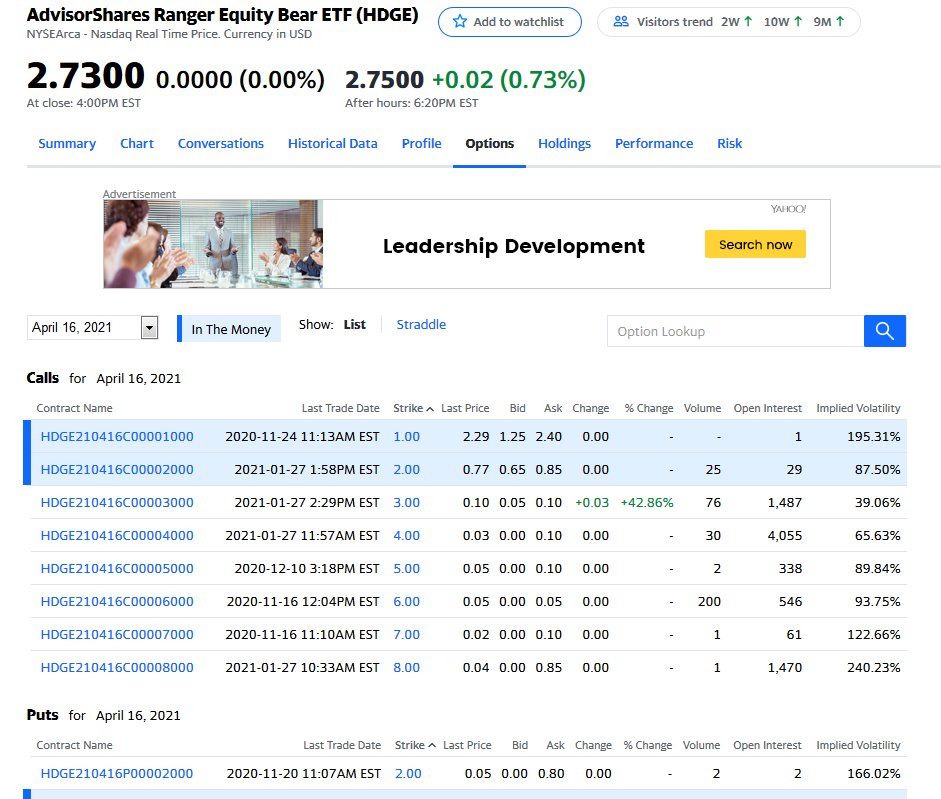Click the Option Lookup input field
The width and height of the screenshot is (941, 799).
[736, 331]
